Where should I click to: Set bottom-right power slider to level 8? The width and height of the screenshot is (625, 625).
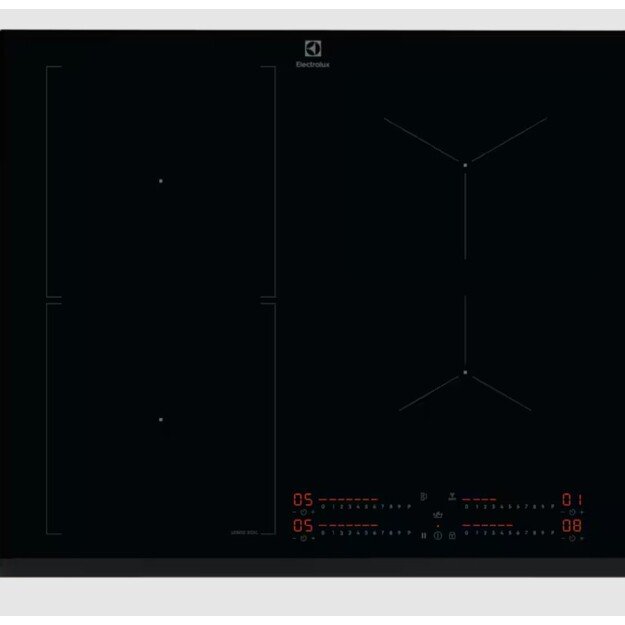click(x=534, y=533)
